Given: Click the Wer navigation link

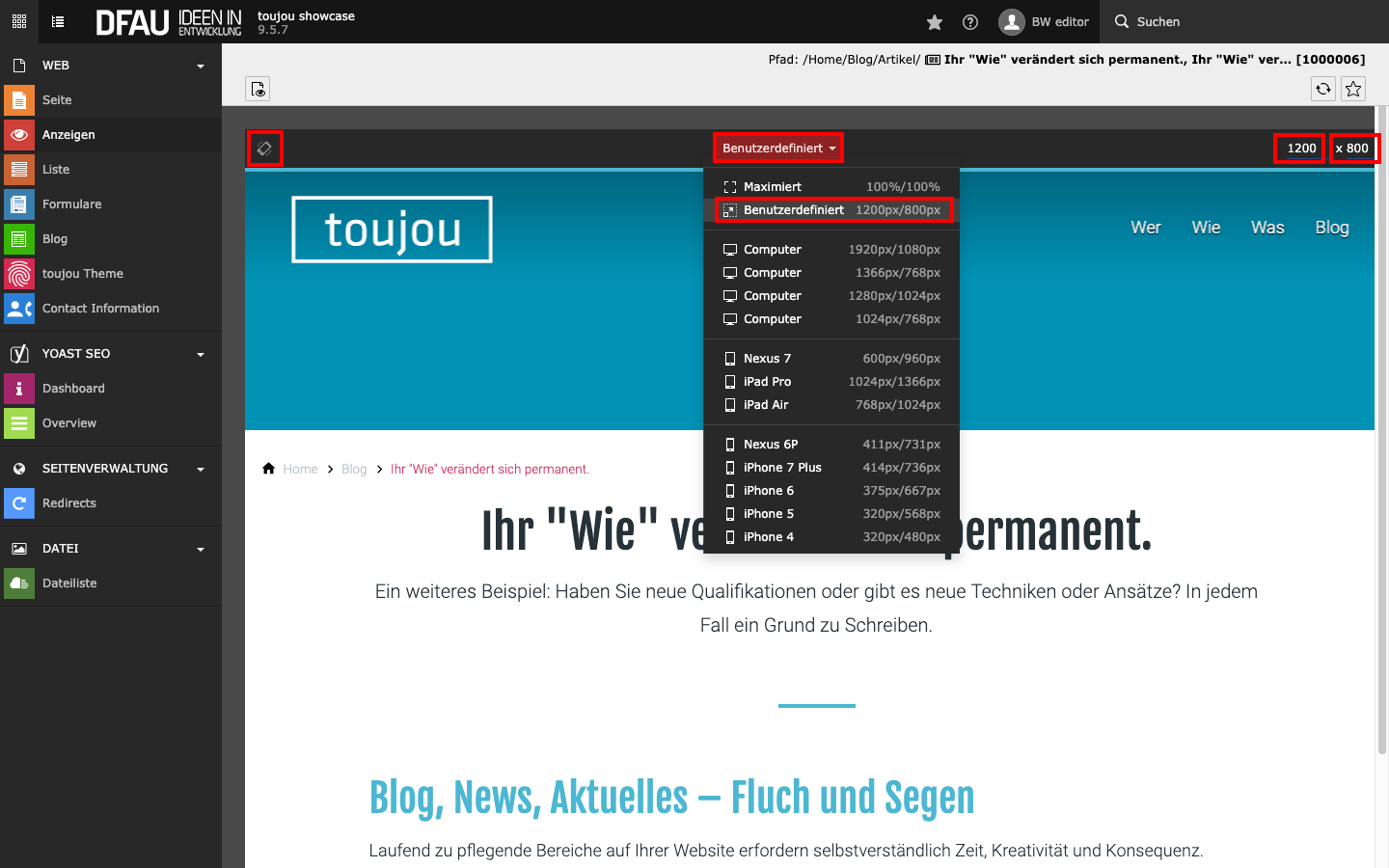Looking at the screenshot, I should [x=1145, y=228].
